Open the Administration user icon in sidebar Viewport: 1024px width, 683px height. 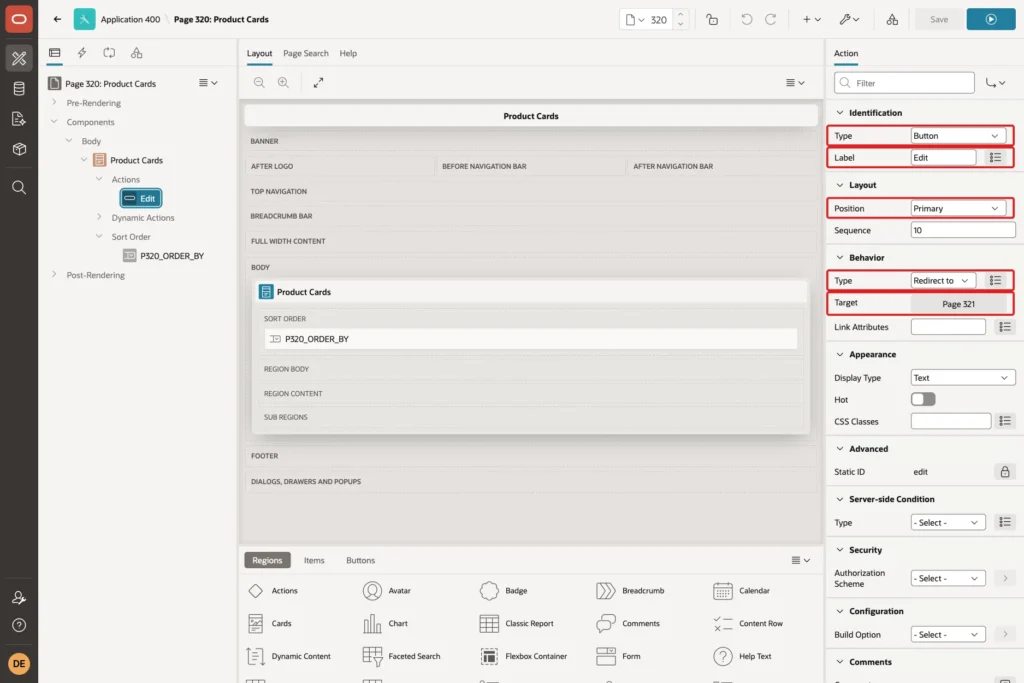pos(19,597)
